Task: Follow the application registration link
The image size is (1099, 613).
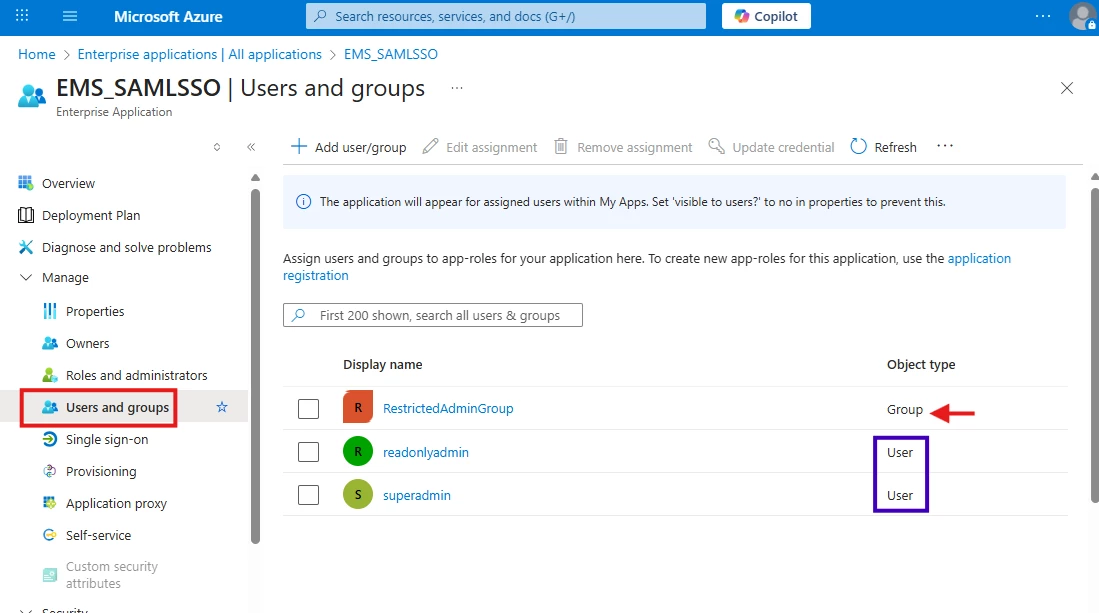Action: (647, 267)
